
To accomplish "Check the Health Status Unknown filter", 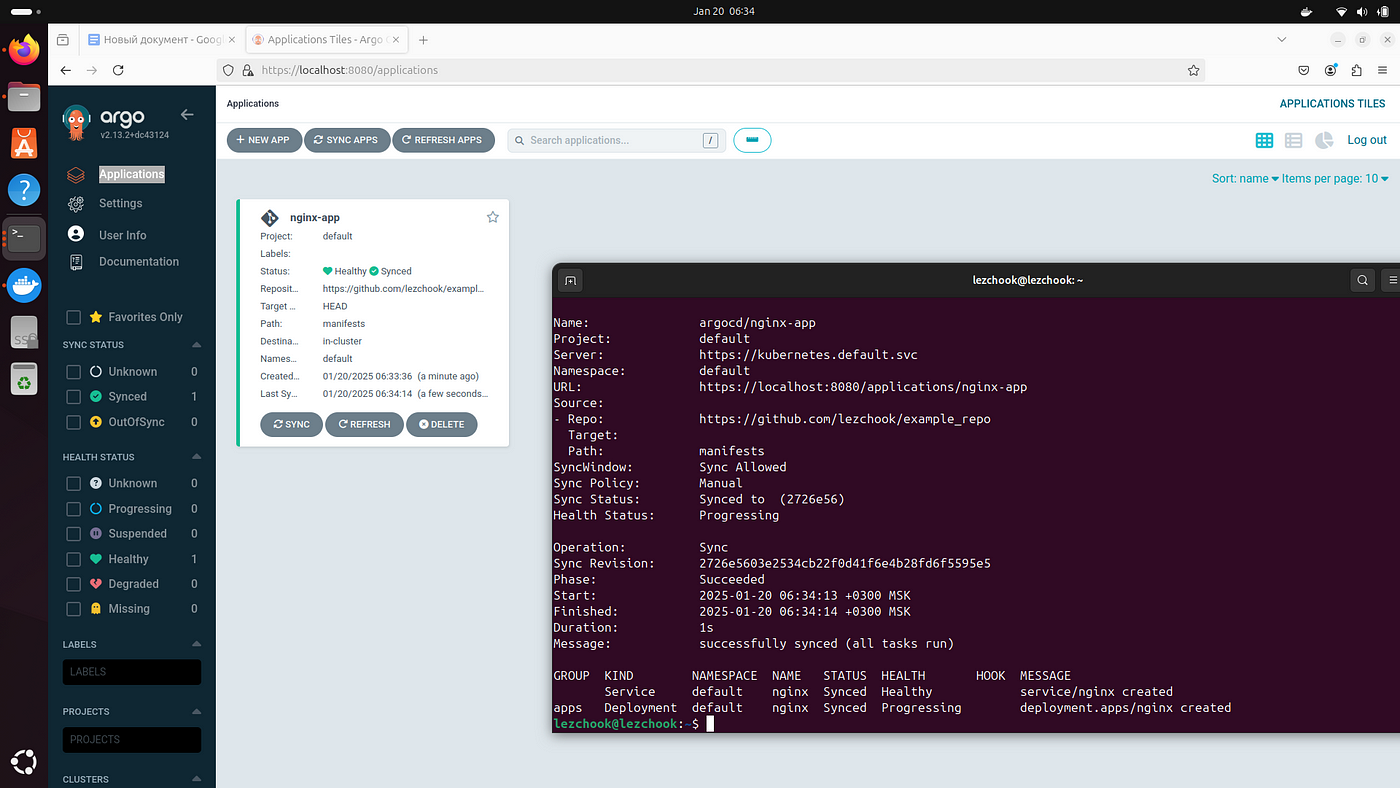I will pos(73,483).
